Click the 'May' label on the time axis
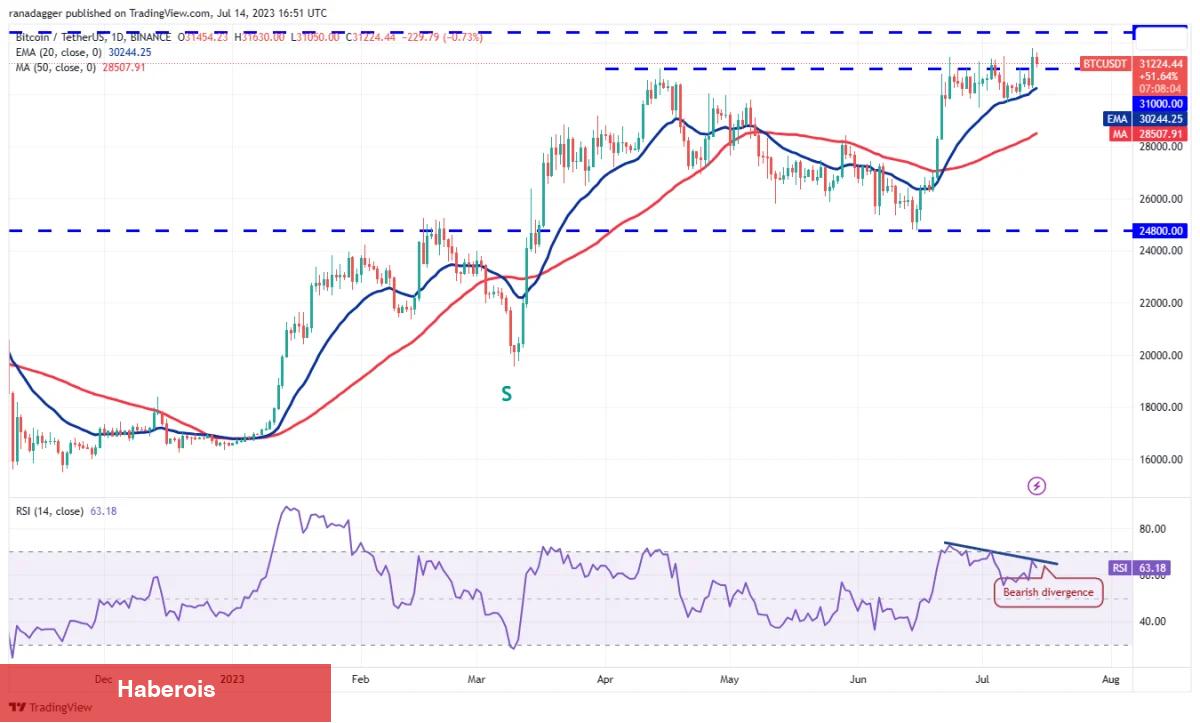 (x=729, y=678)
